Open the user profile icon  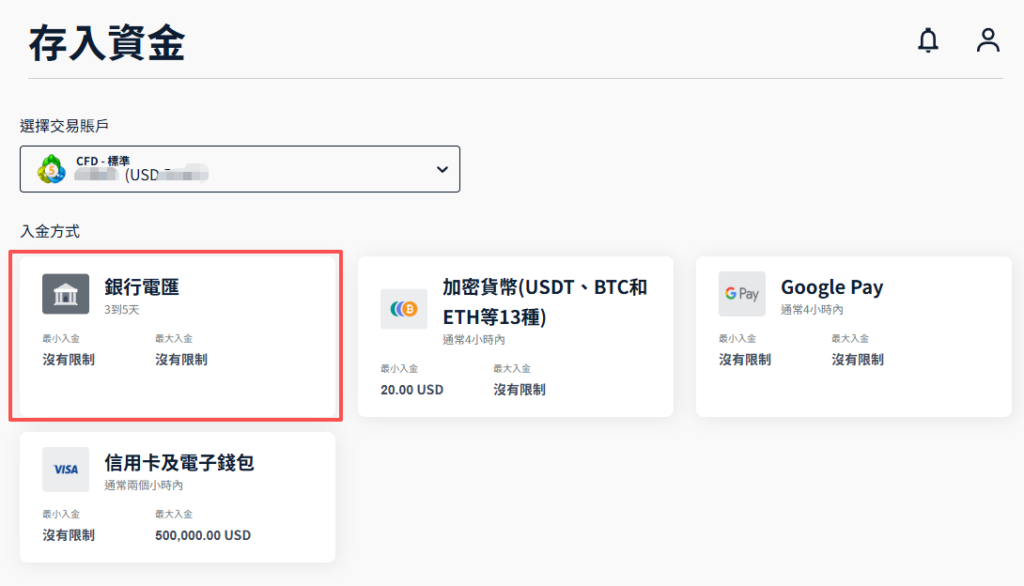click(988, 41)
